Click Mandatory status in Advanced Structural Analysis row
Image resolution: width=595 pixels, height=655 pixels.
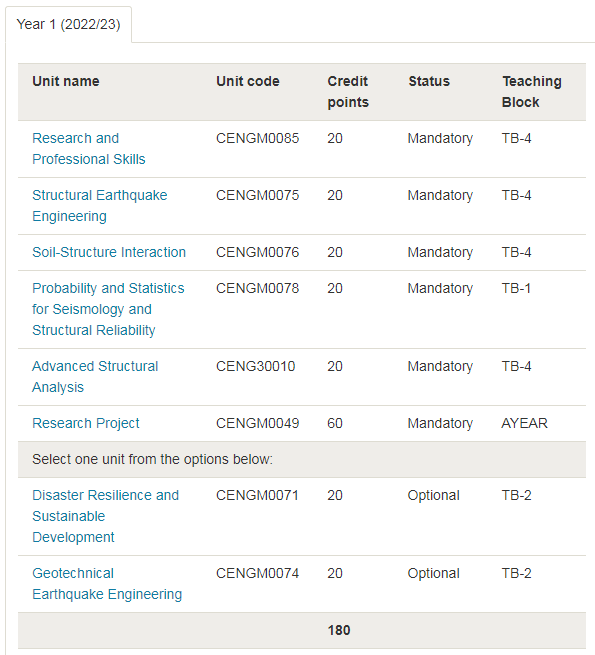(440, 366)
